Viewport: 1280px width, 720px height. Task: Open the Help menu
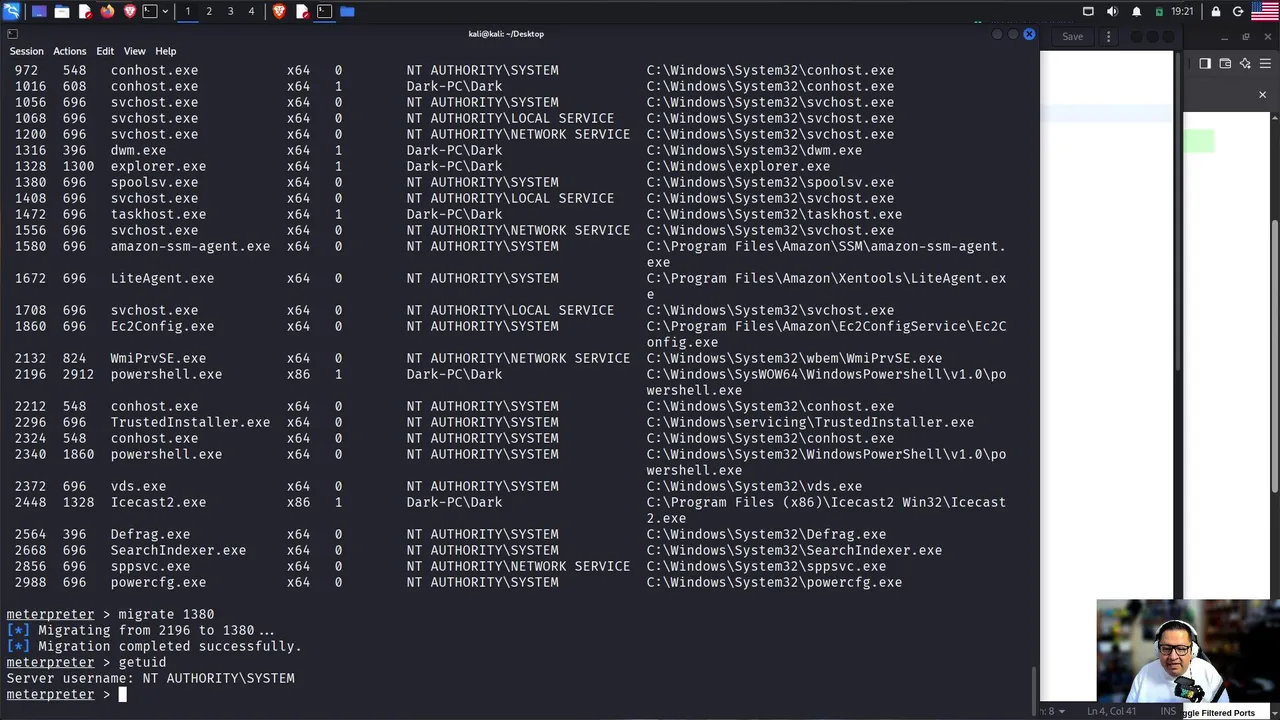[166, 51]
